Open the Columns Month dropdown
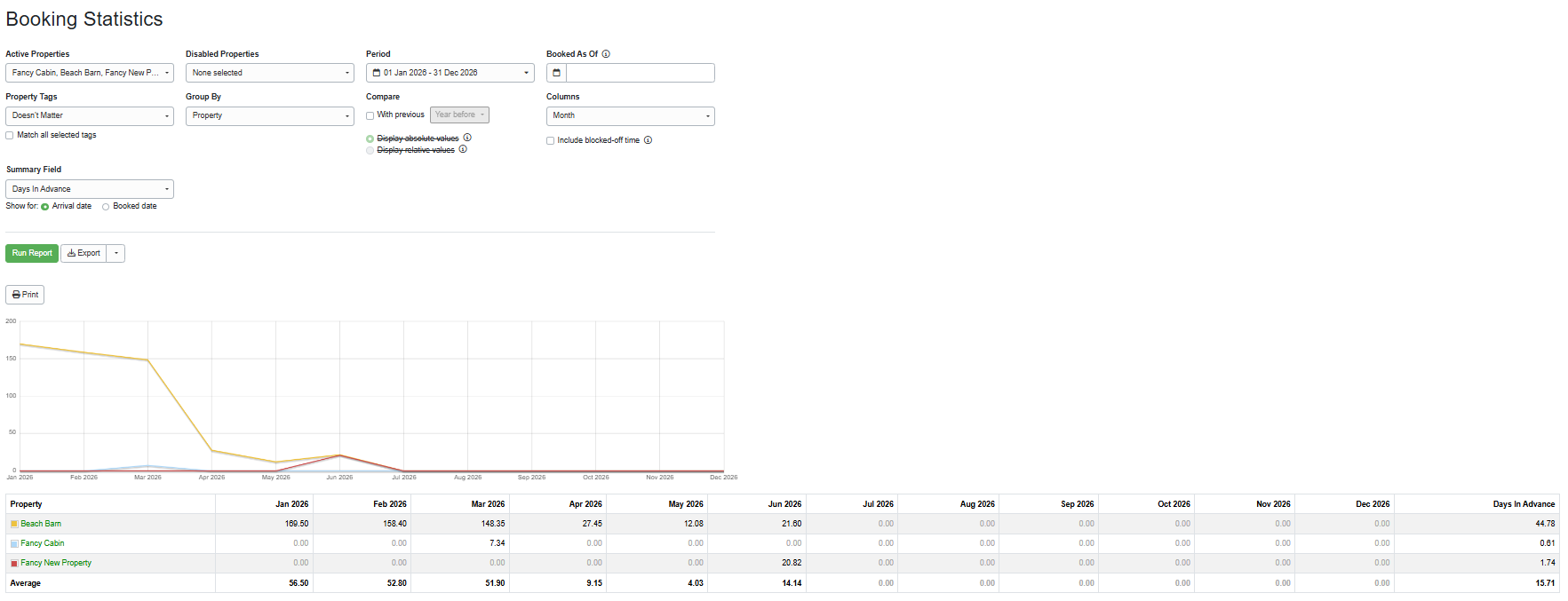Screen dimensions: 1568x601 [x=631, y=115]
